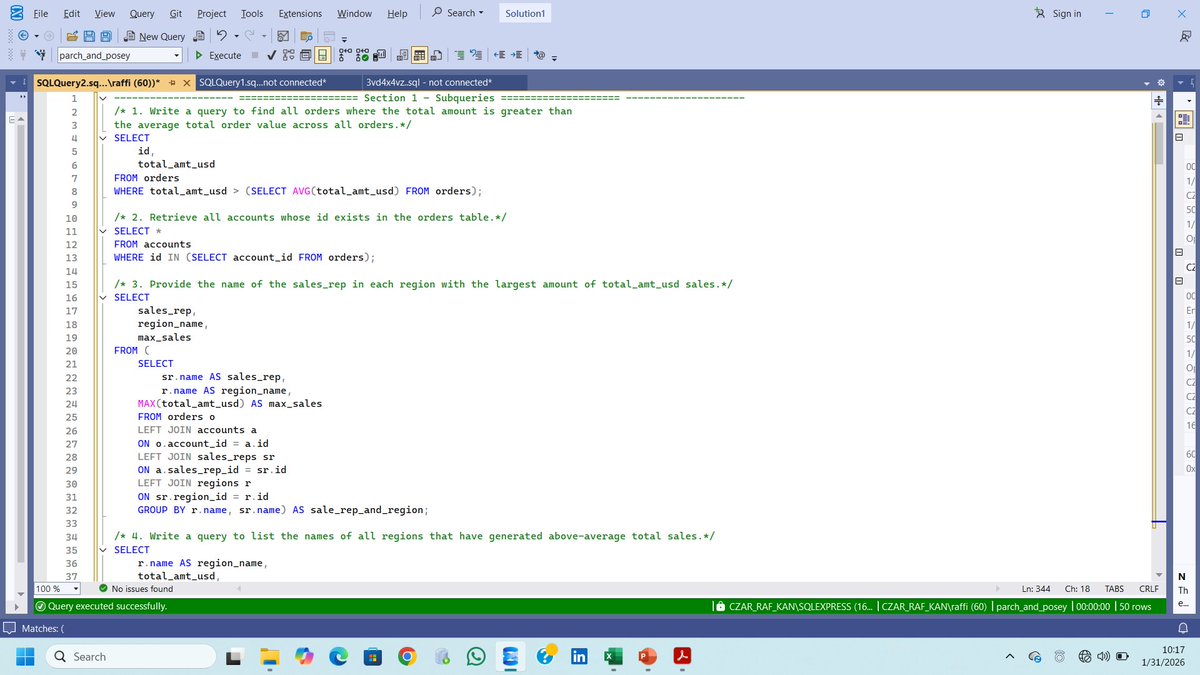Screen dimensions: 1200x675
Task: Collapse the SELECT block at line 4
Action: 103,138
